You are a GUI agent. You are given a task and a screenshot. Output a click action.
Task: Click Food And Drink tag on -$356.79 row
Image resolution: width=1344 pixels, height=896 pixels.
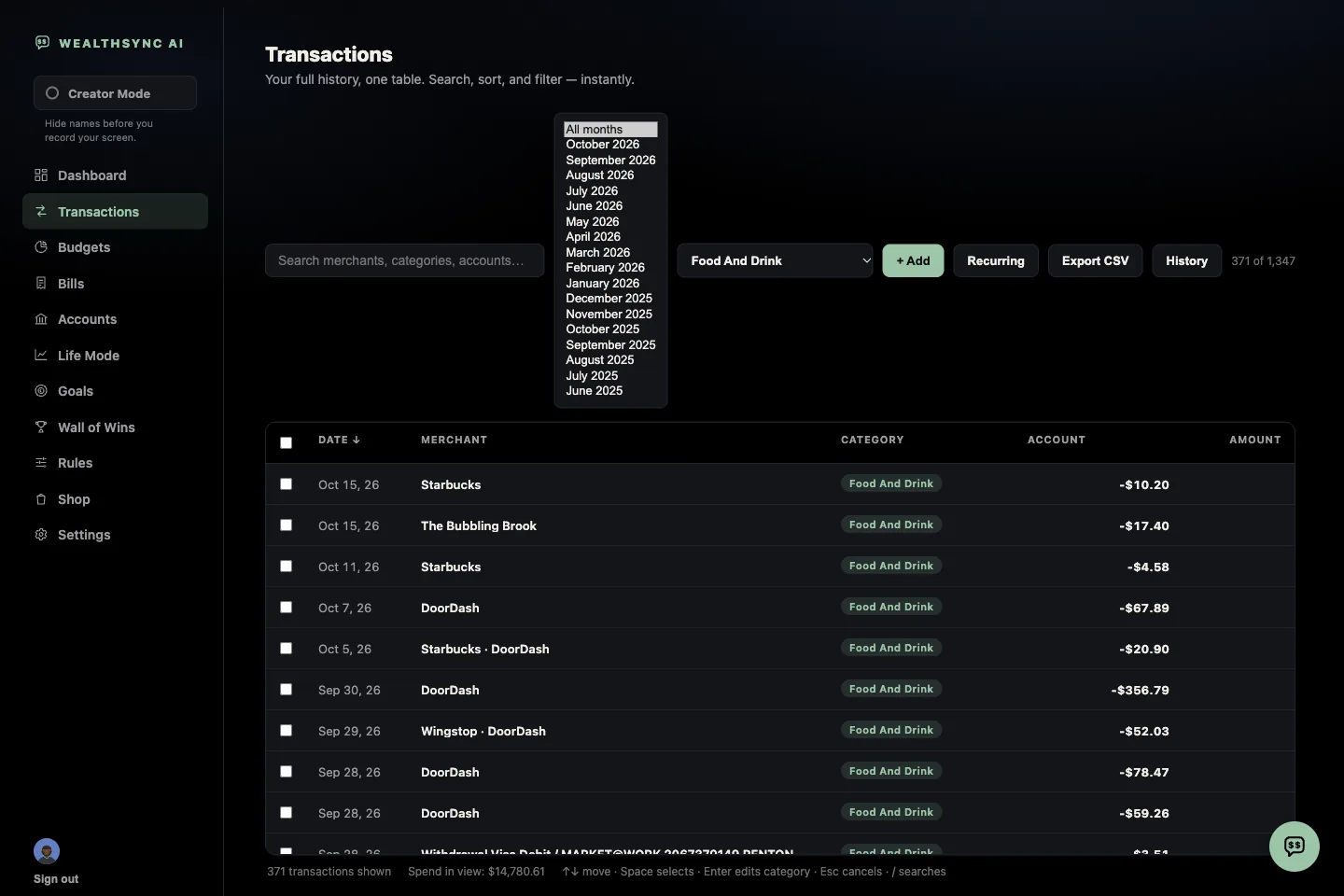click(891, 689)
